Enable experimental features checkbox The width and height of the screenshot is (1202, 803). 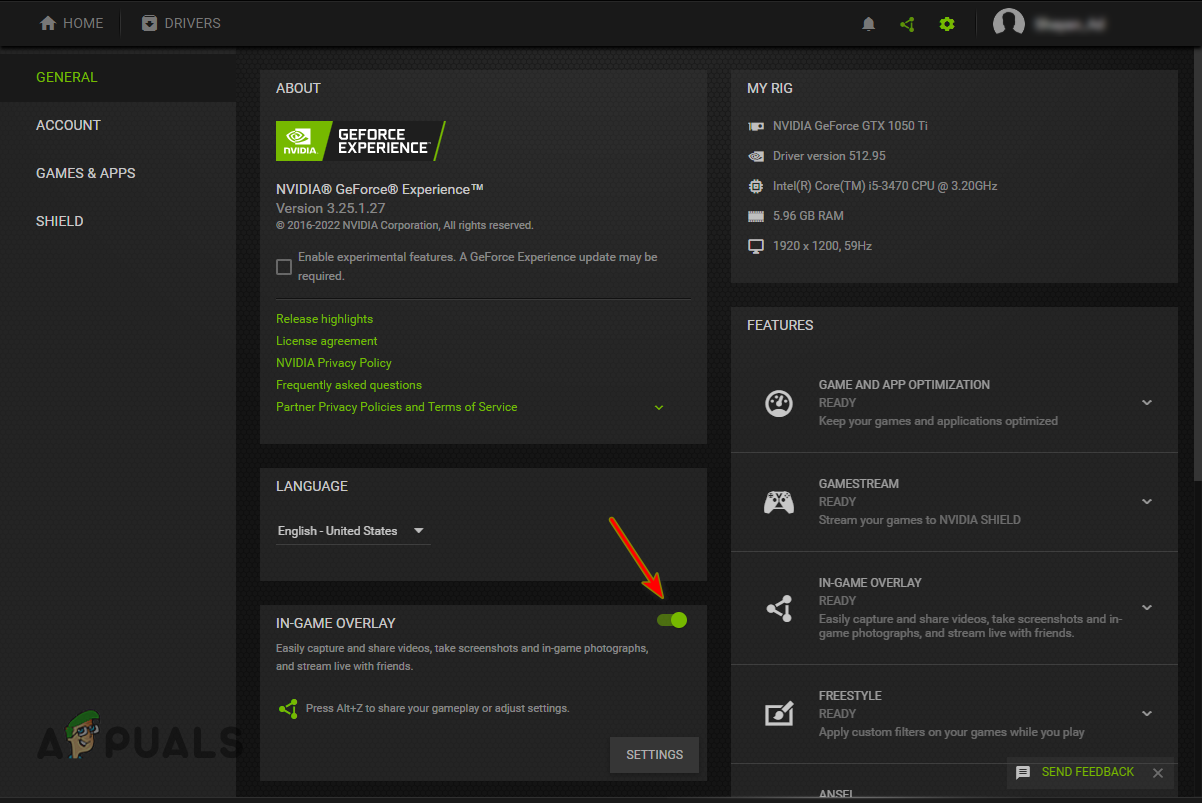[x=284, y=266]
